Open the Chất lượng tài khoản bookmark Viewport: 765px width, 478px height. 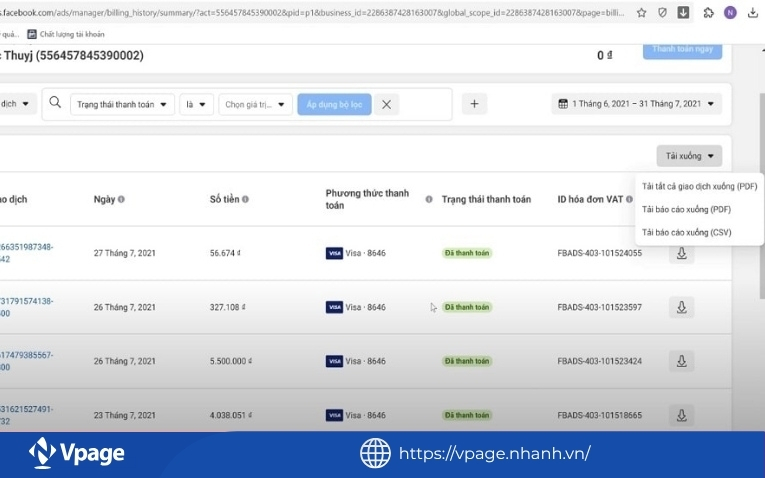66,34
